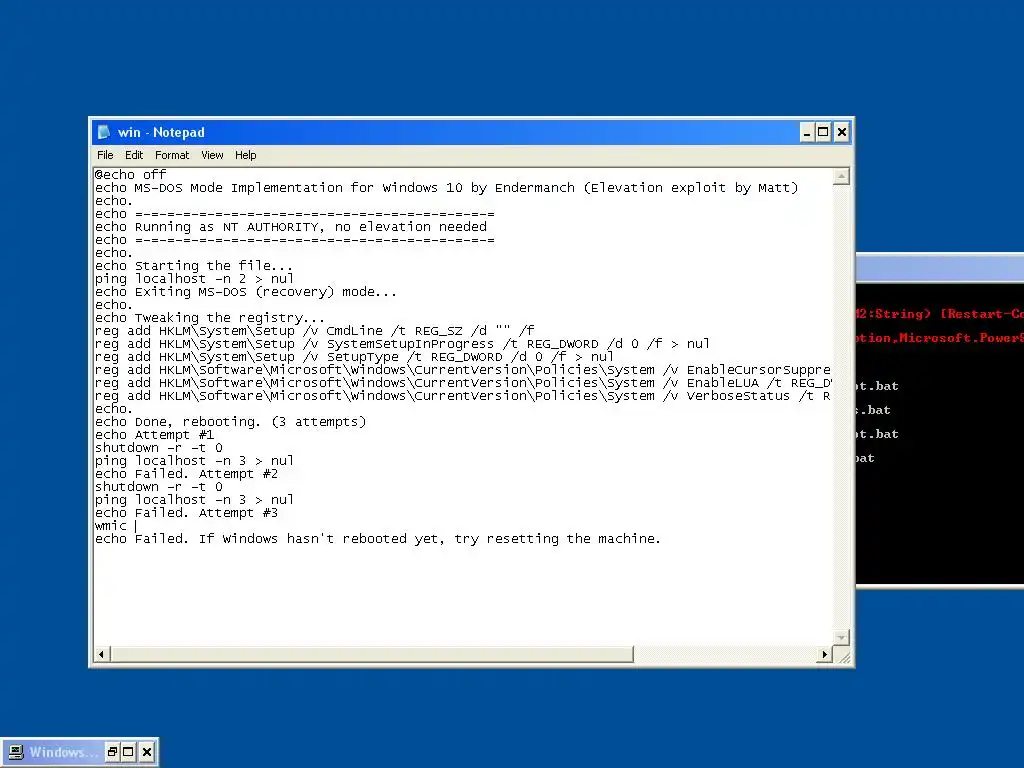
Task: Click the '@echo off' line
Action: pyautogui.click(x=131, y=174)
